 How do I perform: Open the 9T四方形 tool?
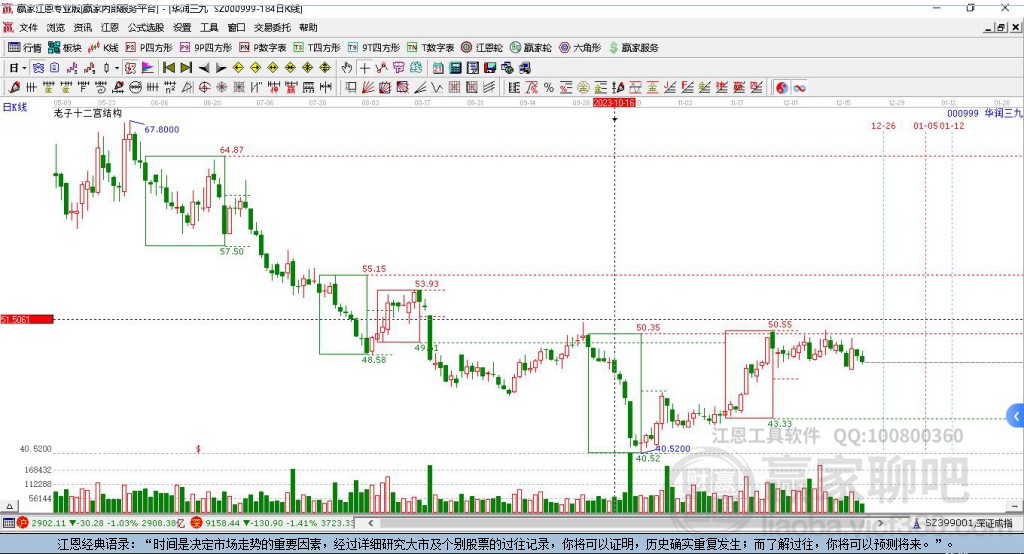click(x=374, y=48)
